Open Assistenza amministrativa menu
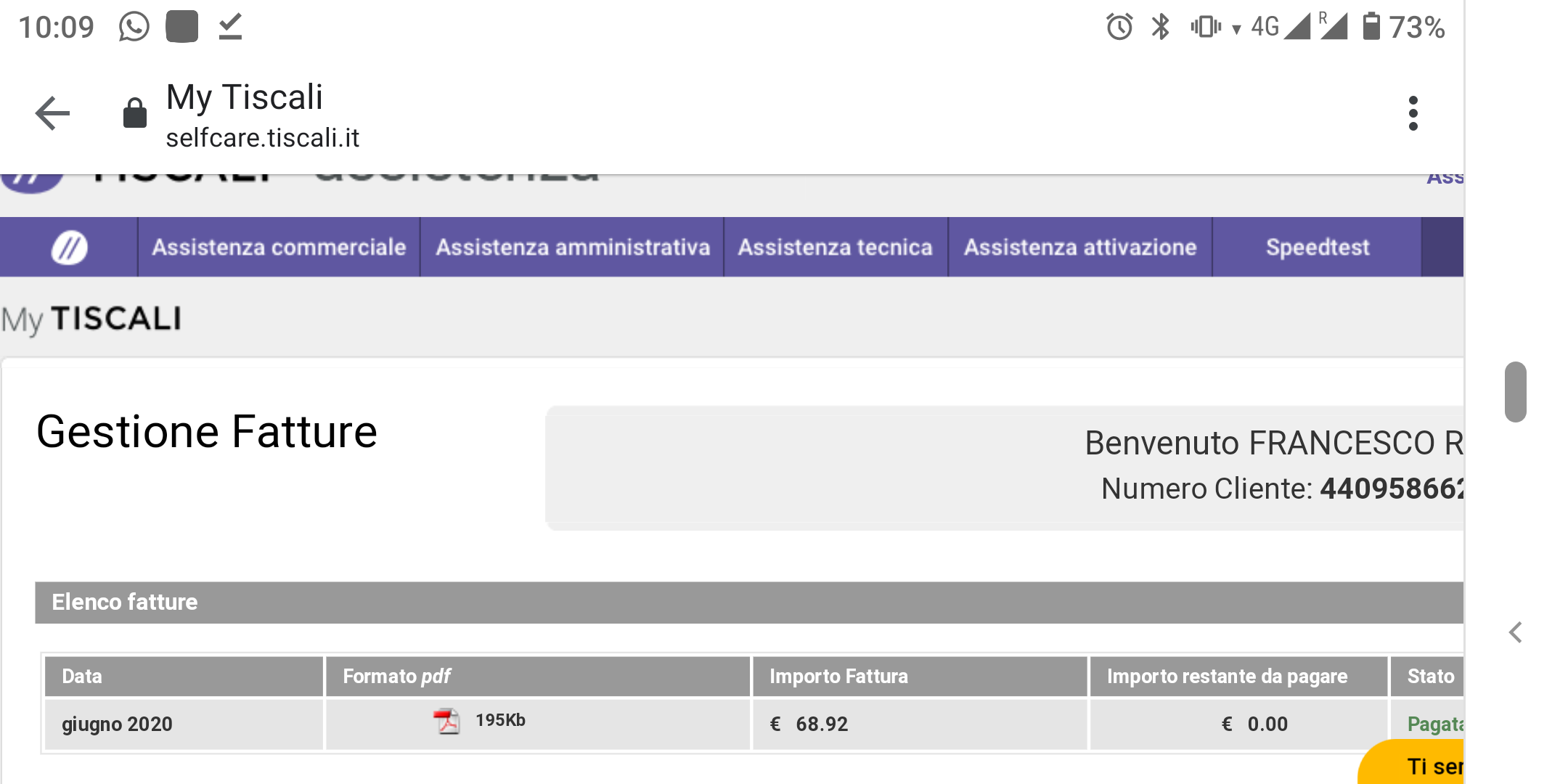 (572, 248)
